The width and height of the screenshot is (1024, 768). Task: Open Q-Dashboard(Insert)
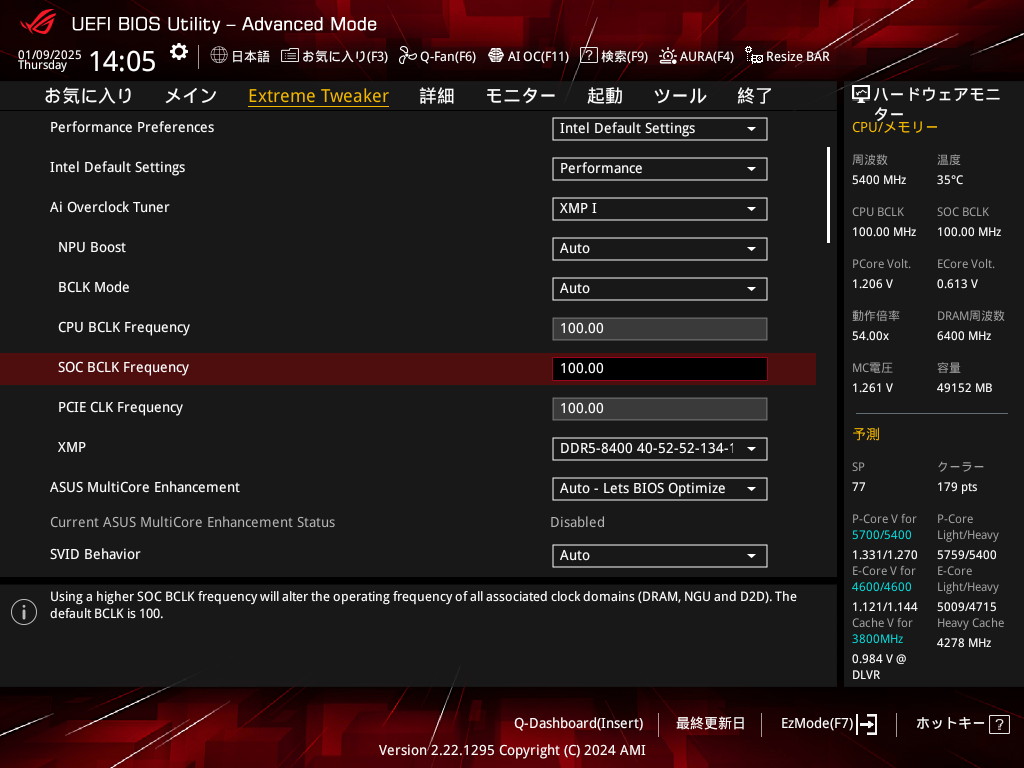click(578, 724)
